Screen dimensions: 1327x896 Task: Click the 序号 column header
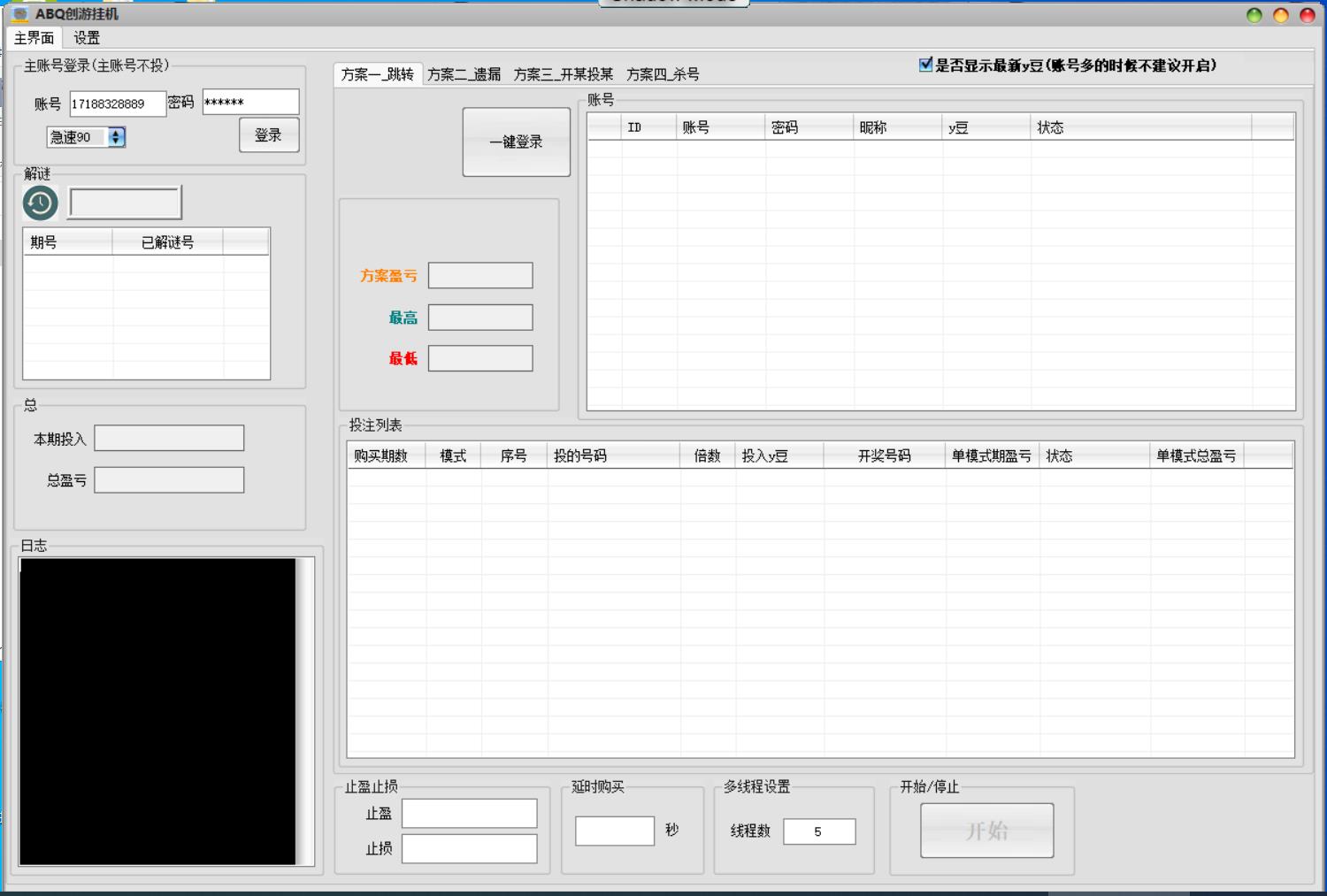(x=514, y=456)
